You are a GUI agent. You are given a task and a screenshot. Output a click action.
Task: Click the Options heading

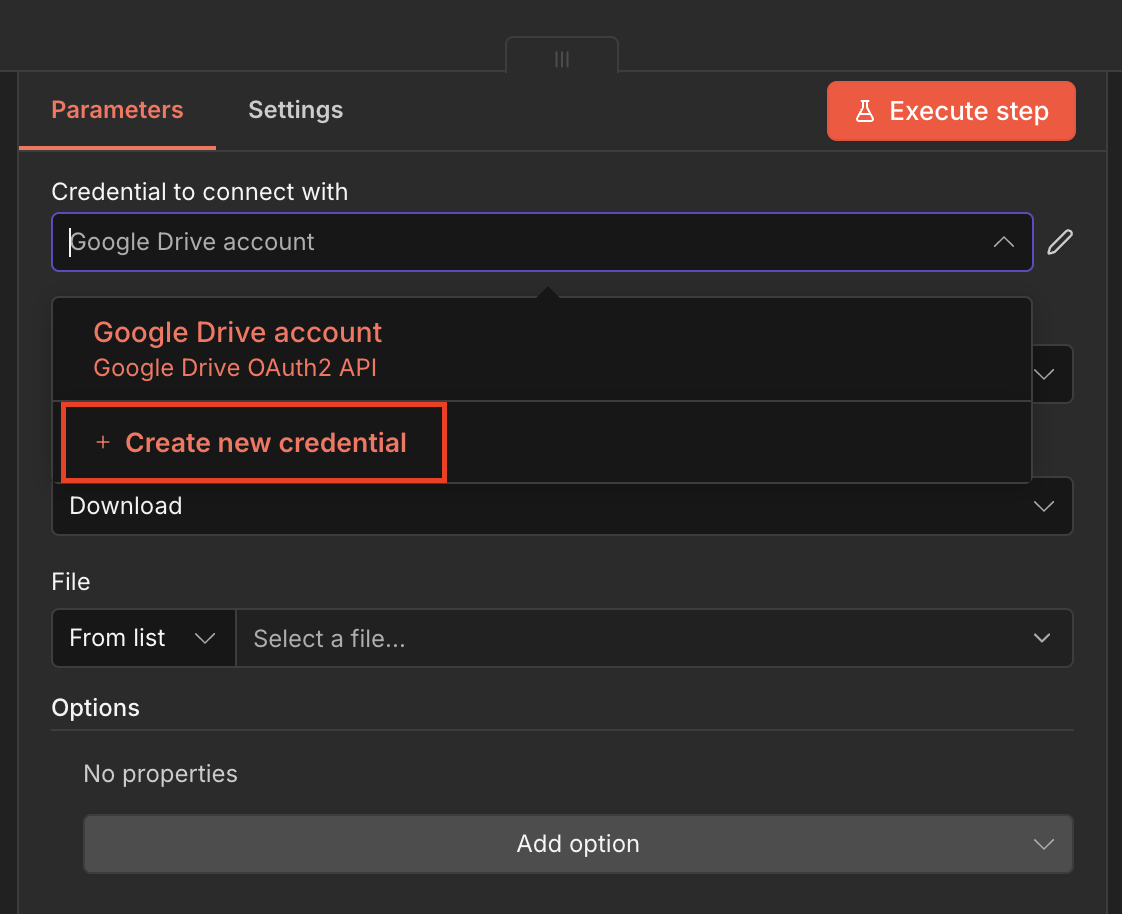[x=95, y=708]
